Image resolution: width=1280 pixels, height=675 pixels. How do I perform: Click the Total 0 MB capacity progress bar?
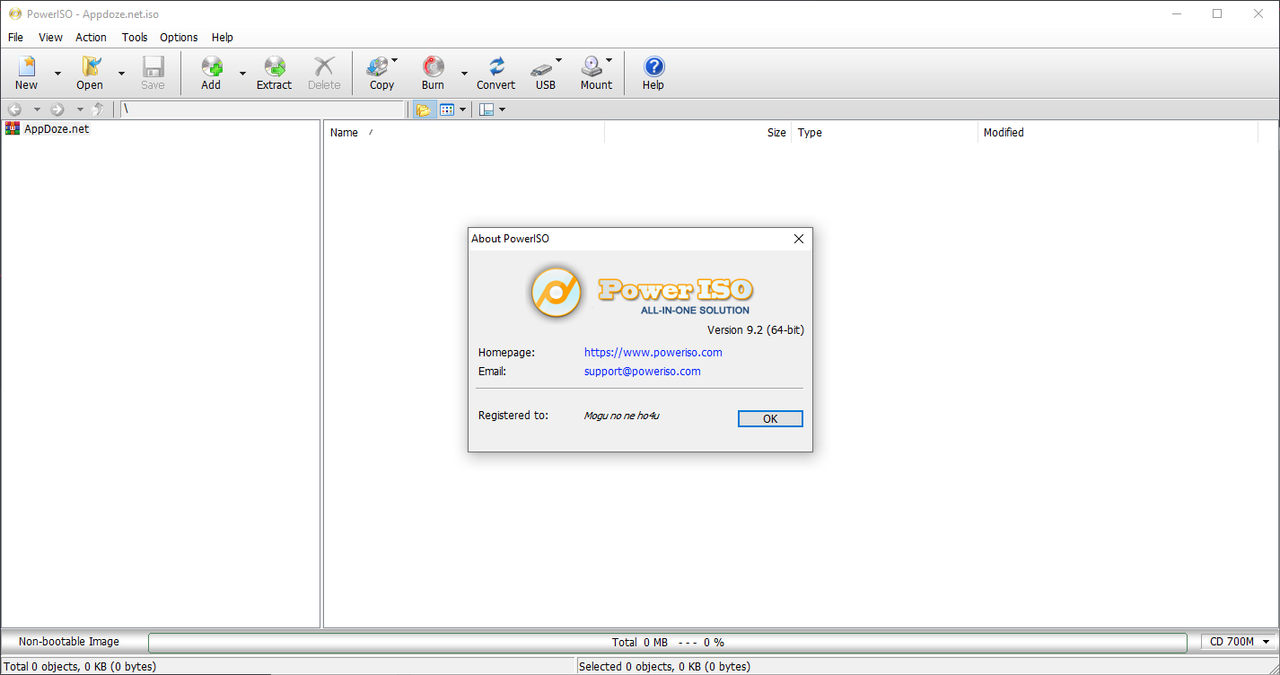668,642
